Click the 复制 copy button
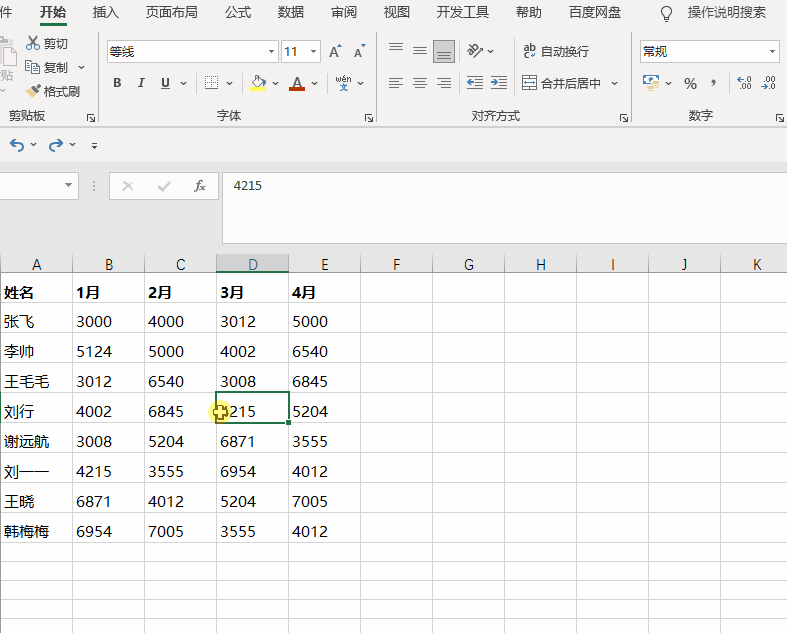The height and width of the screenshot is (633, 787). pos(48,67)
